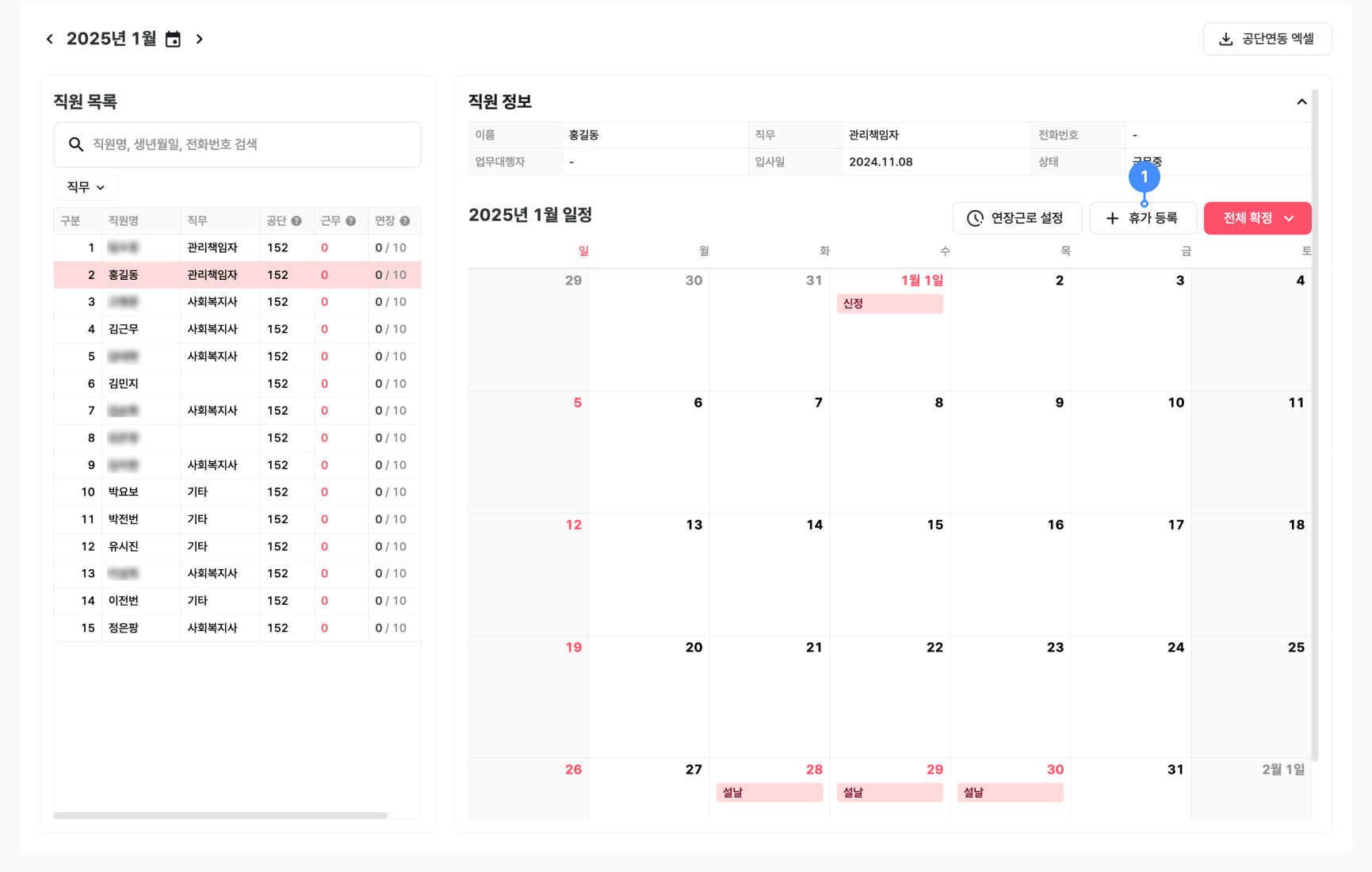Download the 공단연동 엑셀 file
The height and width of the screenshot is (872, 1372).
(x=1267, y=39)
